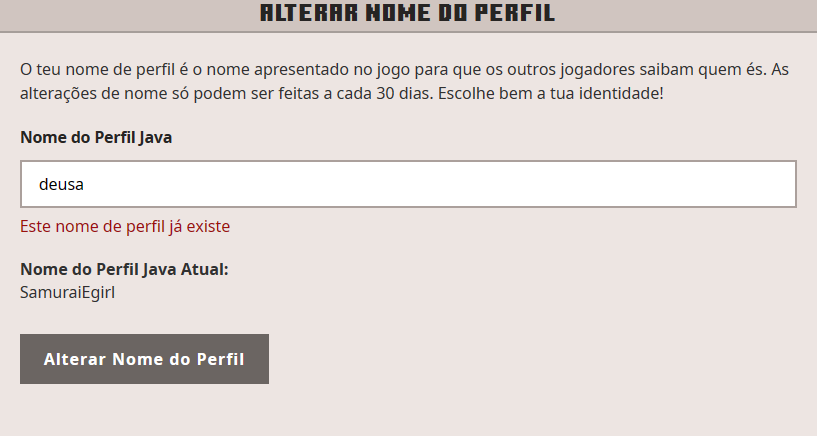This screenshot has width=817, height=436.
Task: Click the 'Nome do Perfil Java' field label
Action: point(96,138)
